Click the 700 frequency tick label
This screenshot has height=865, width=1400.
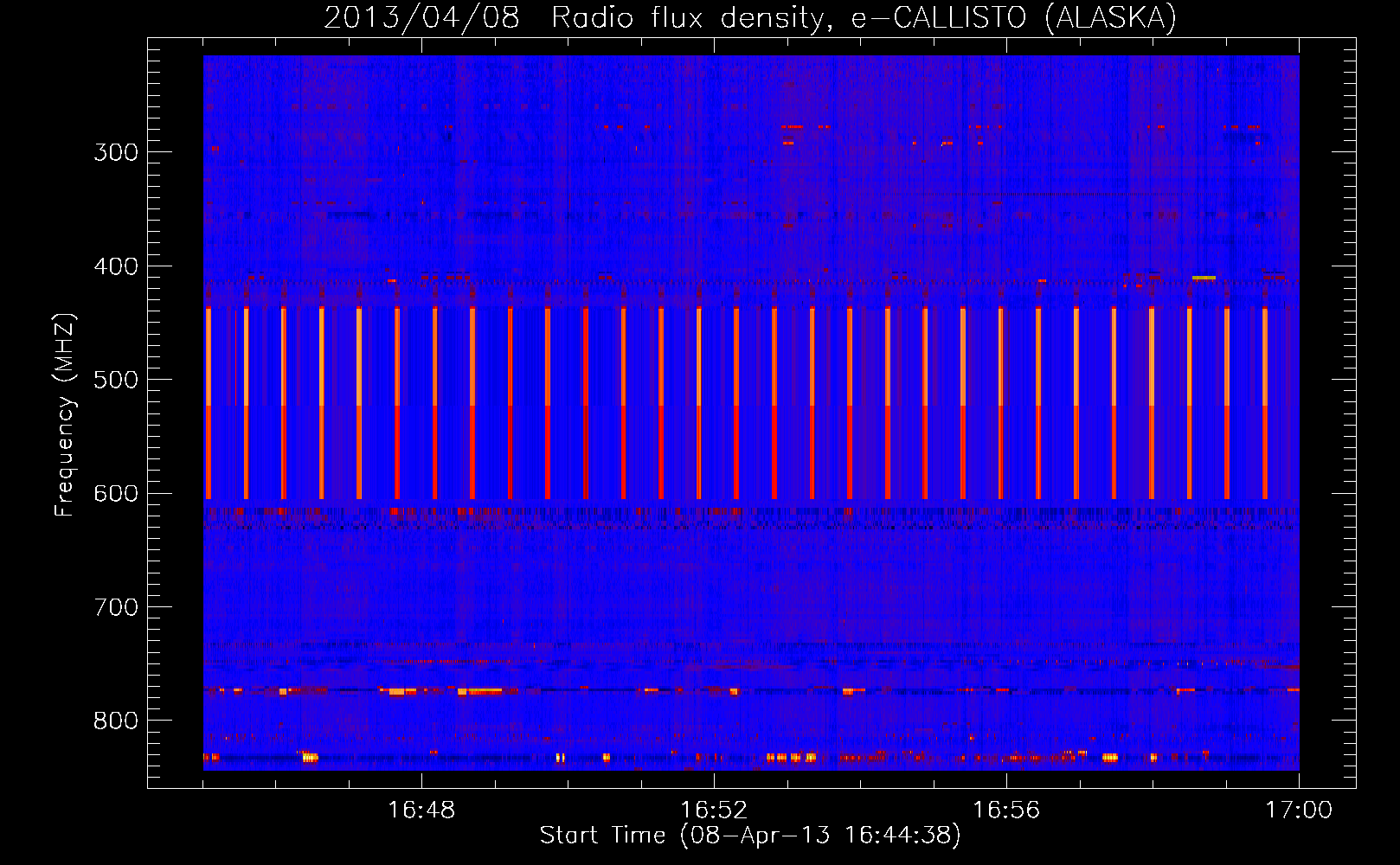point(116,607)
